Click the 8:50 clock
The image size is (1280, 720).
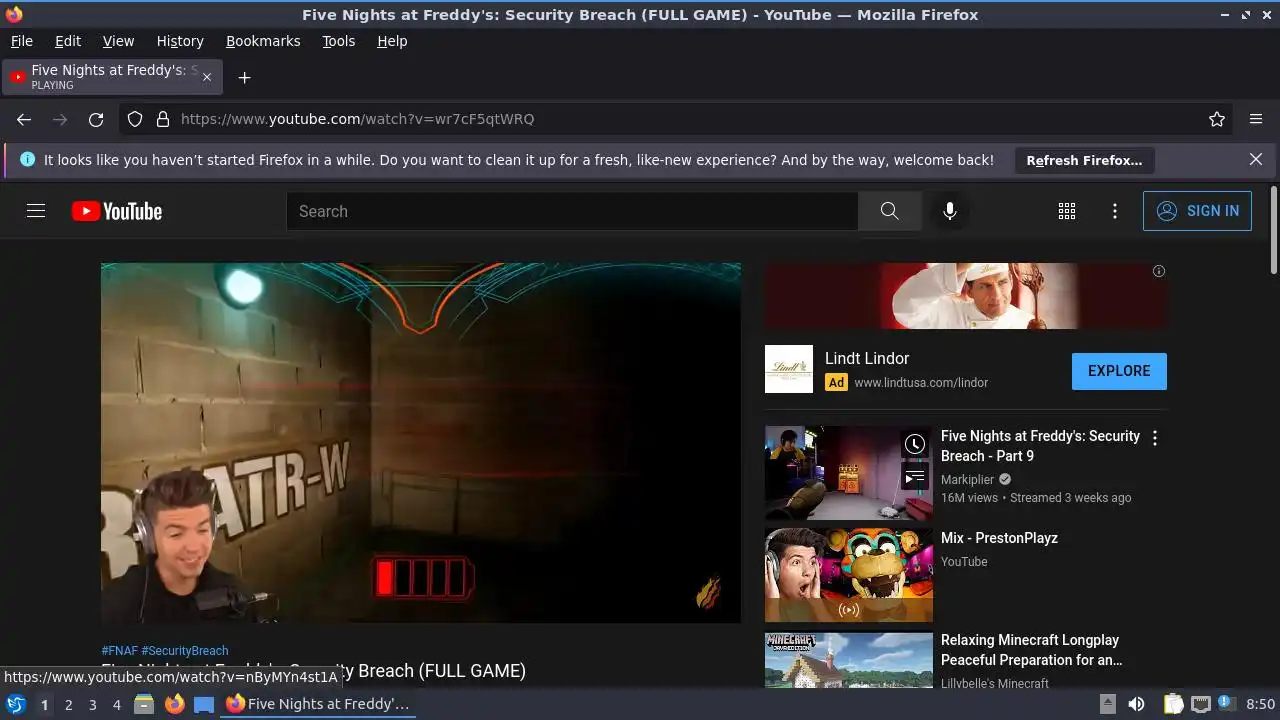1260,704
